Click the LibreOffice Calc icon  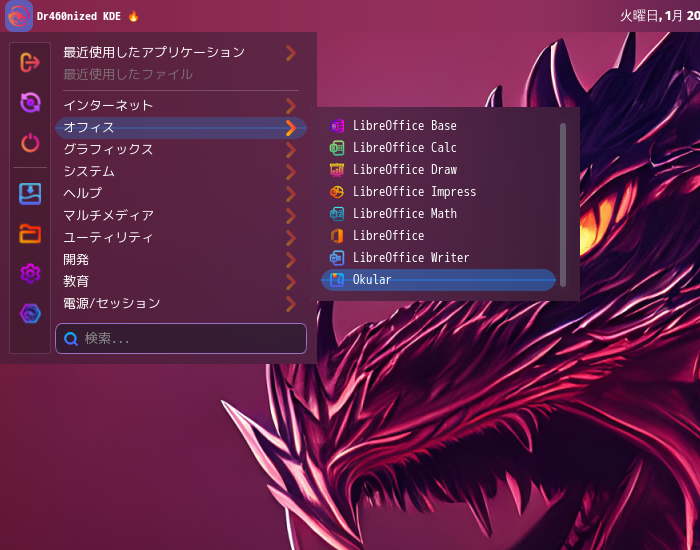coord(337,148)
